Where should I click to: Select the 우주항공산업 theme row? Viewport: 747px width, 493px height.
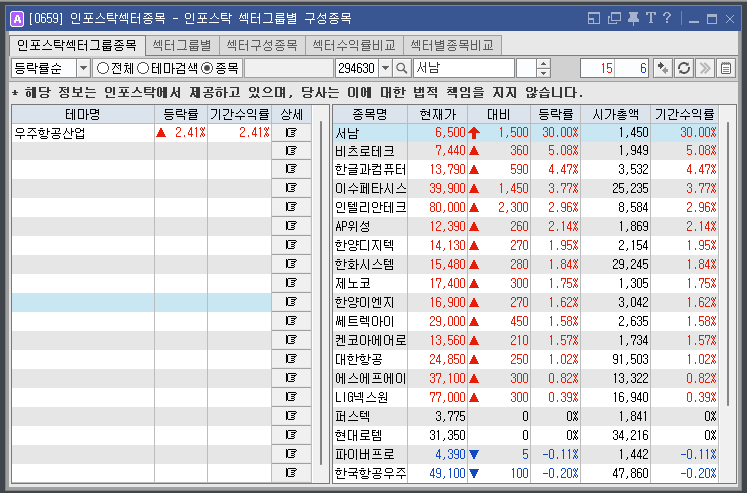coord(142,132)
